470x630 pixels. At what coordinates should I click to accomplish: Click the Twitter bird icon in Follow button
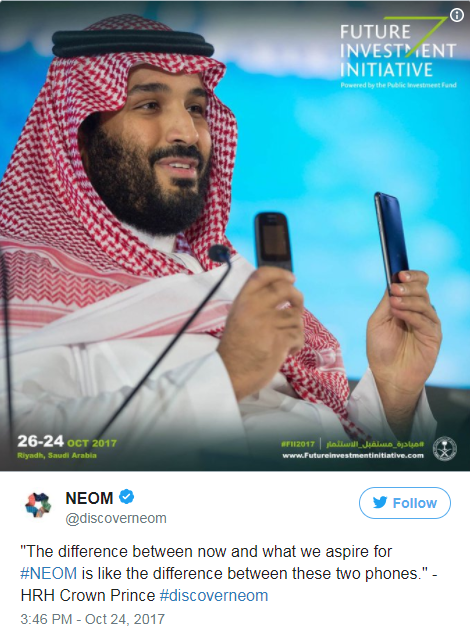point(380,503)
